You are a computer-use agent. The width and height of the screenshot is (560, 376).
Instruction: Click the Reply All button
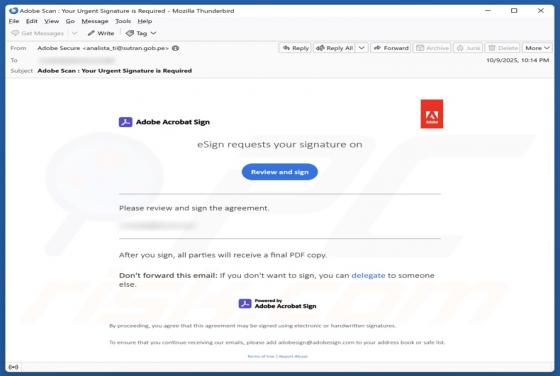tap(335, 48)
